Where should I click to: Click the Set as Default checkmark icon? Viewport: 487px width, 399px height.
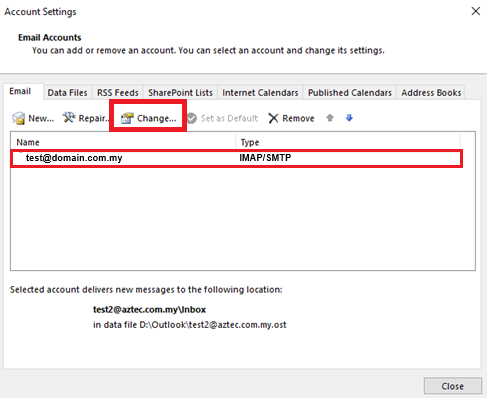pyautogui.click(x=192, y=118)
